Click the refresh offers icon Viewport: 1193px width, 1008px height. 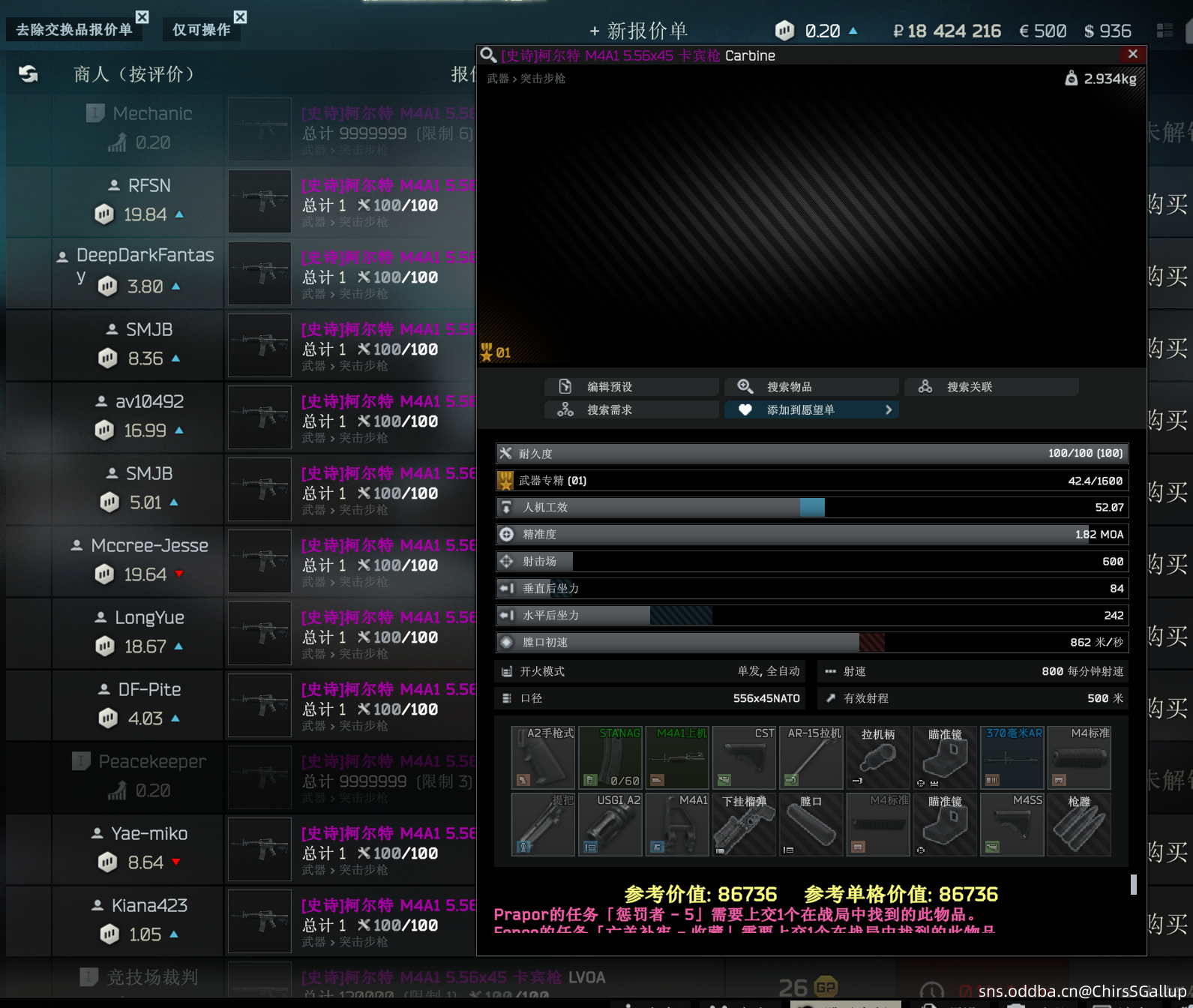[x=28, y=73]
